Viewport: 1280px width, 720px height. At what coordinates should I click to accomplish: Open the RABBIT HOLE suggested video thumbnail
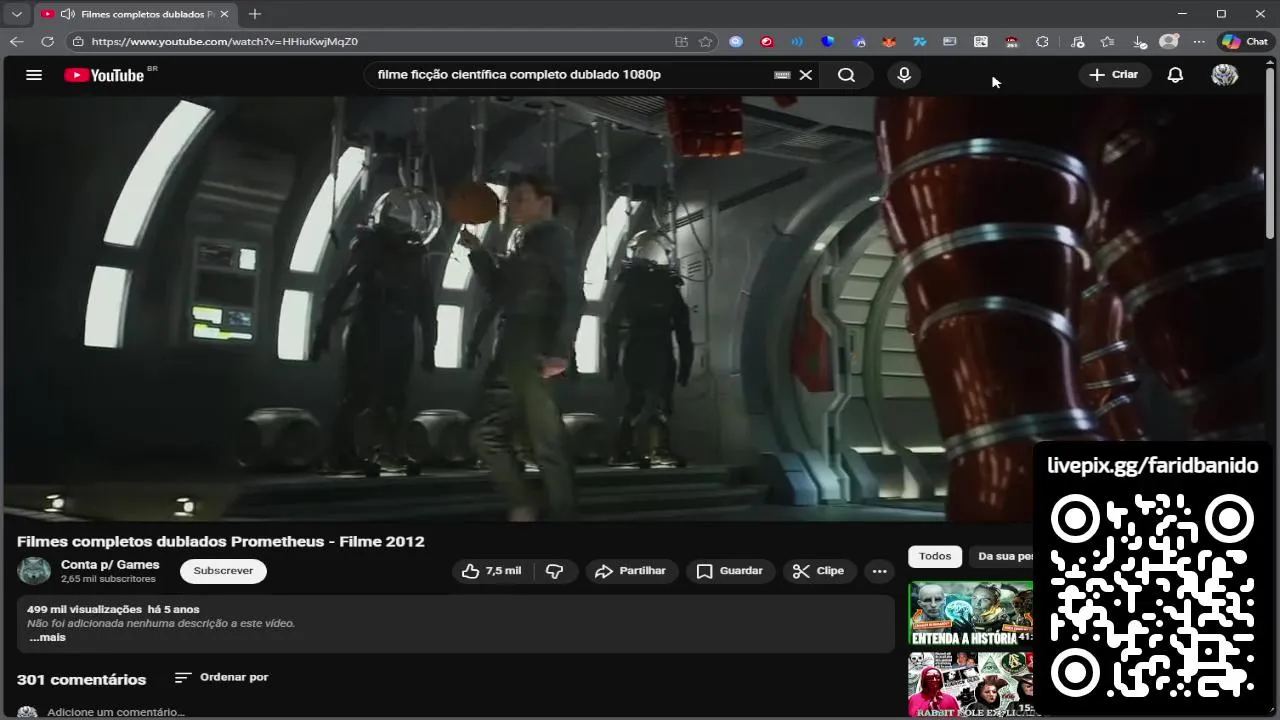pyautogui.click(x=970, y=685)
